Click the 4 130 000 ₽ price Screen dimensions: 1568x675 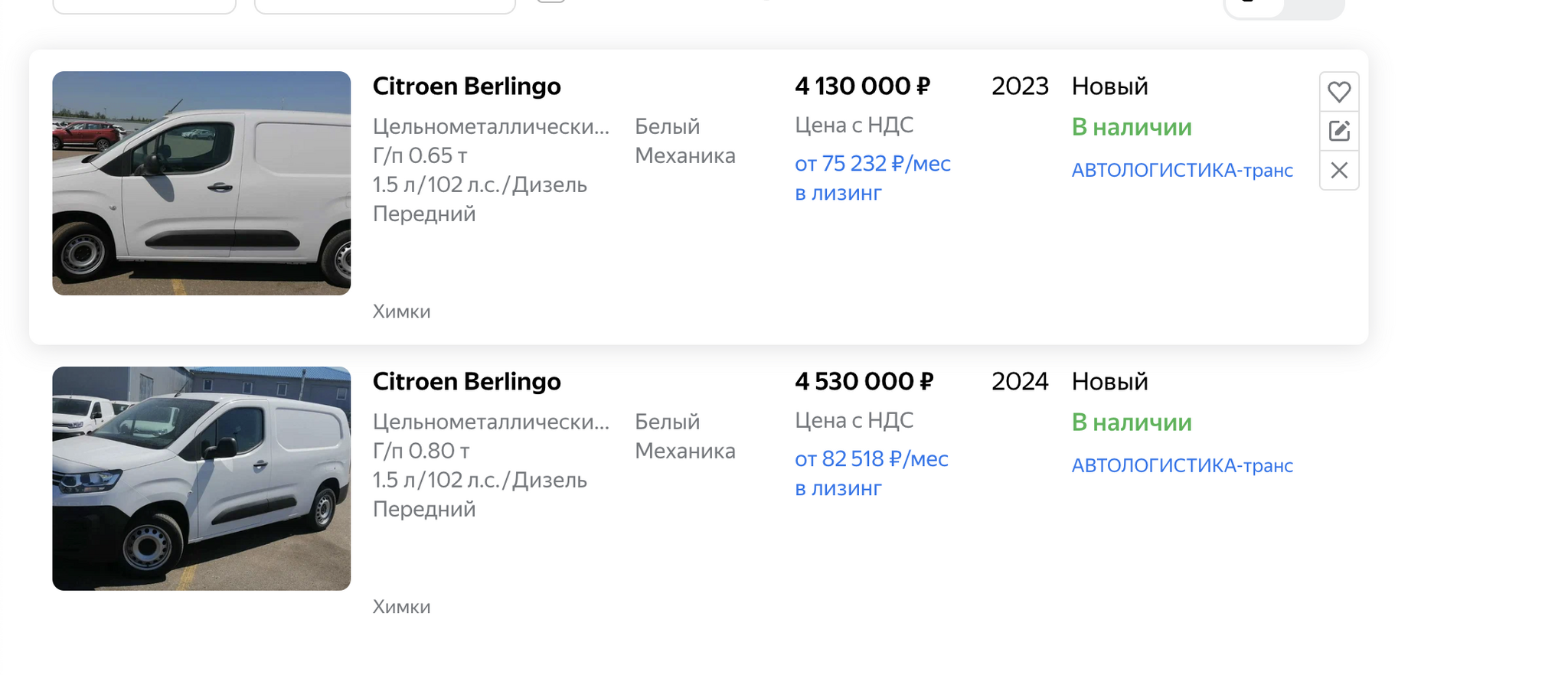point(862,86)
